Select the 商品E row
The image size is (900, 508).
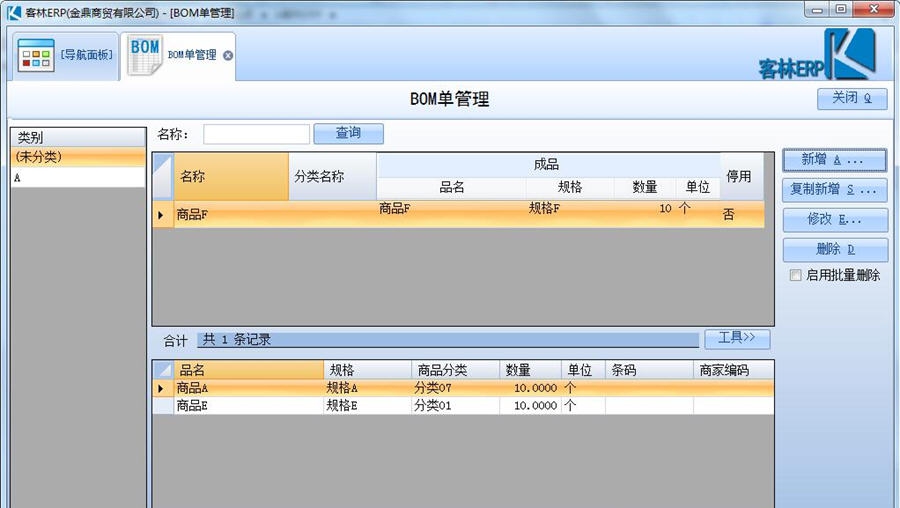point(463,405)
